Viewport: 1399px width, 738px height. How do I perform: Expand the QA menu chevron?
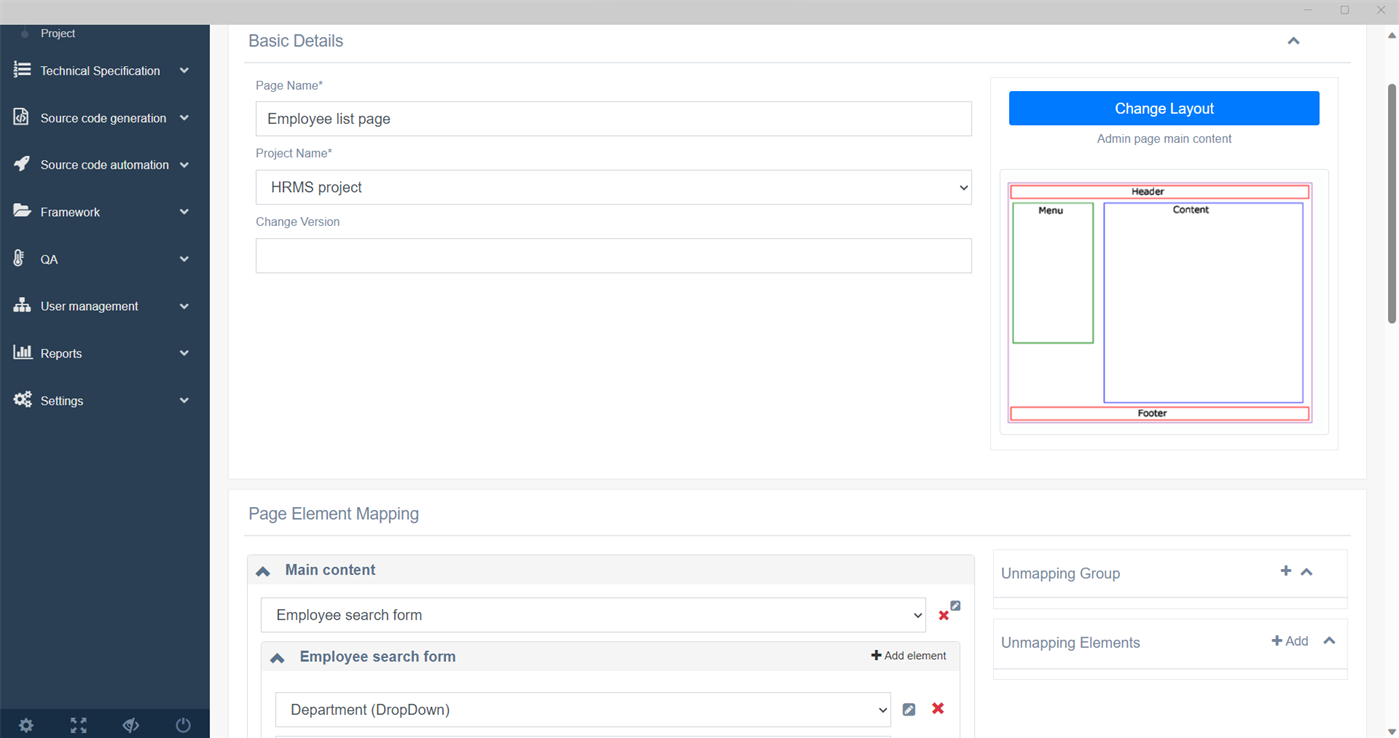click(184, 259)
